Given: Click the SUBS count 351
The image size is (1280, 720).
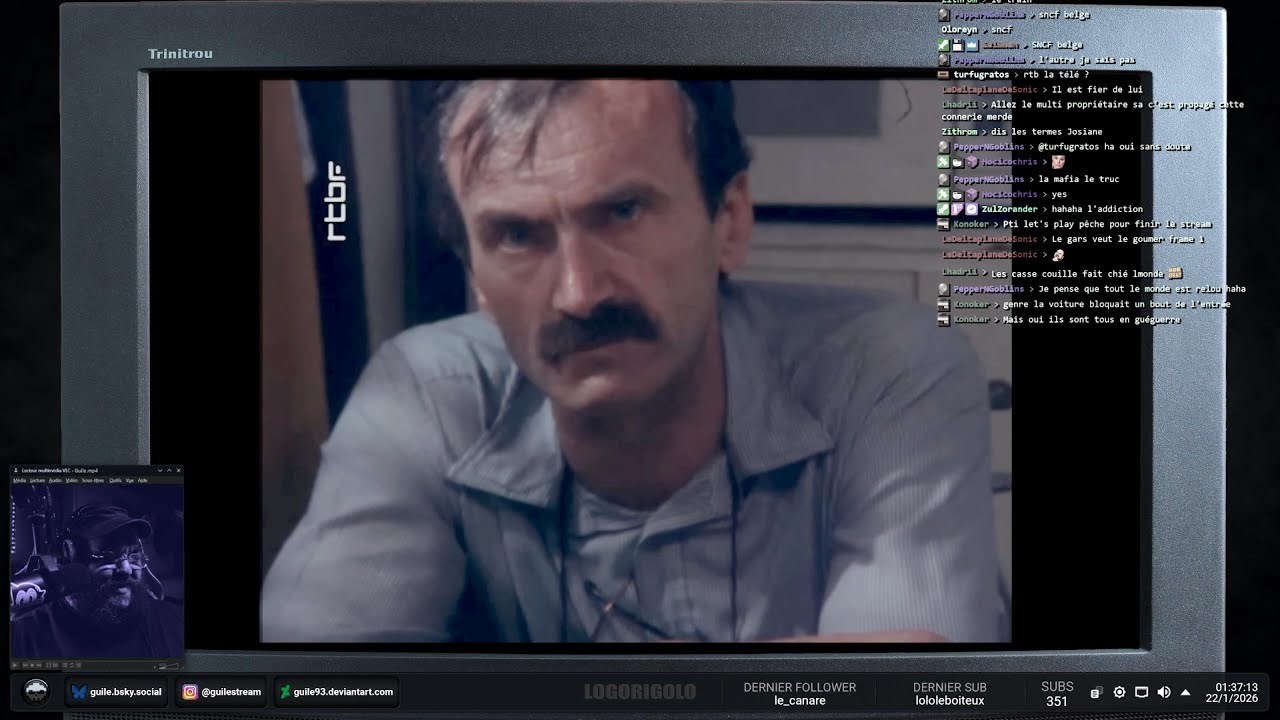Looking at the screenshot, I should point(1057,701).
